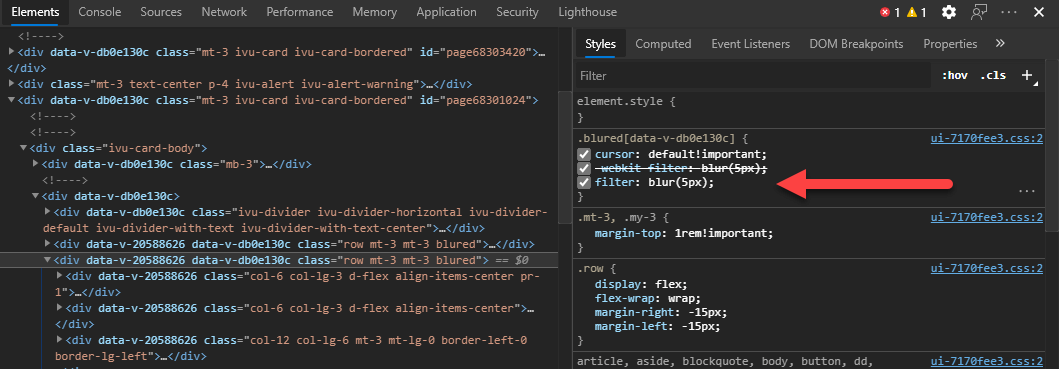Collapse the ivu-card-body div node
The image size is (1059, 369).
tap(24, 148)
